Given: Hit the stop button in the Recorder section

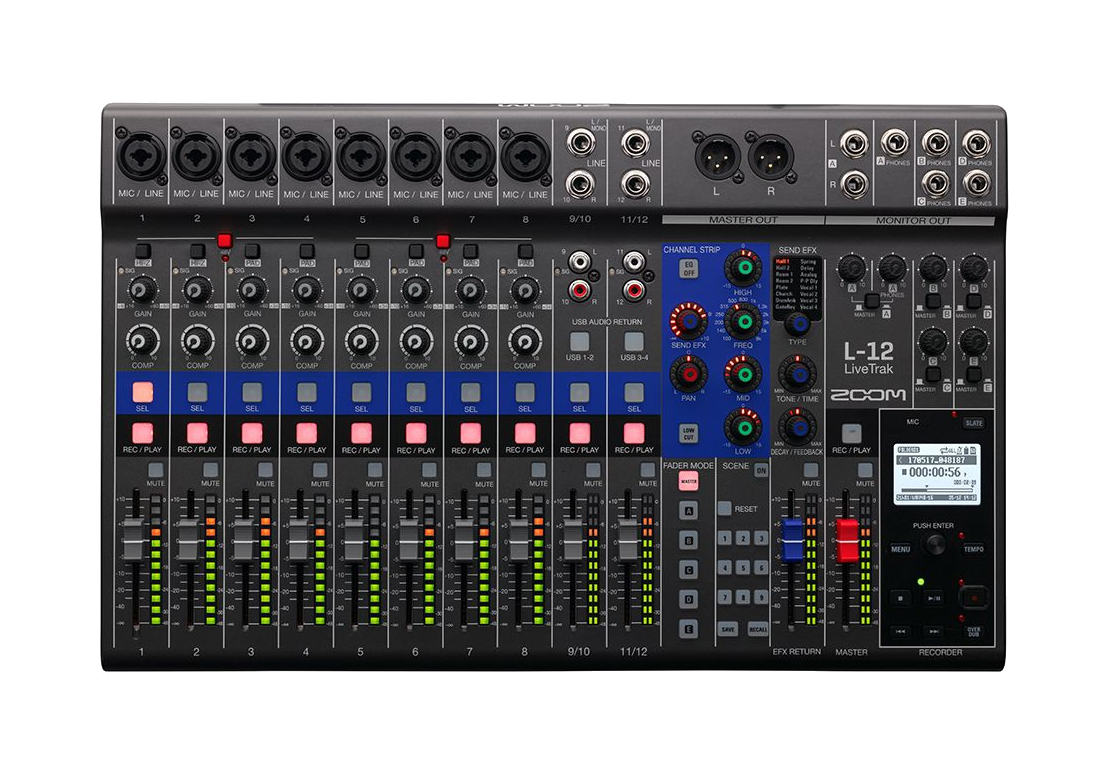Looking at the screenshot, I should pyautogui.click(x=900, y=598).
